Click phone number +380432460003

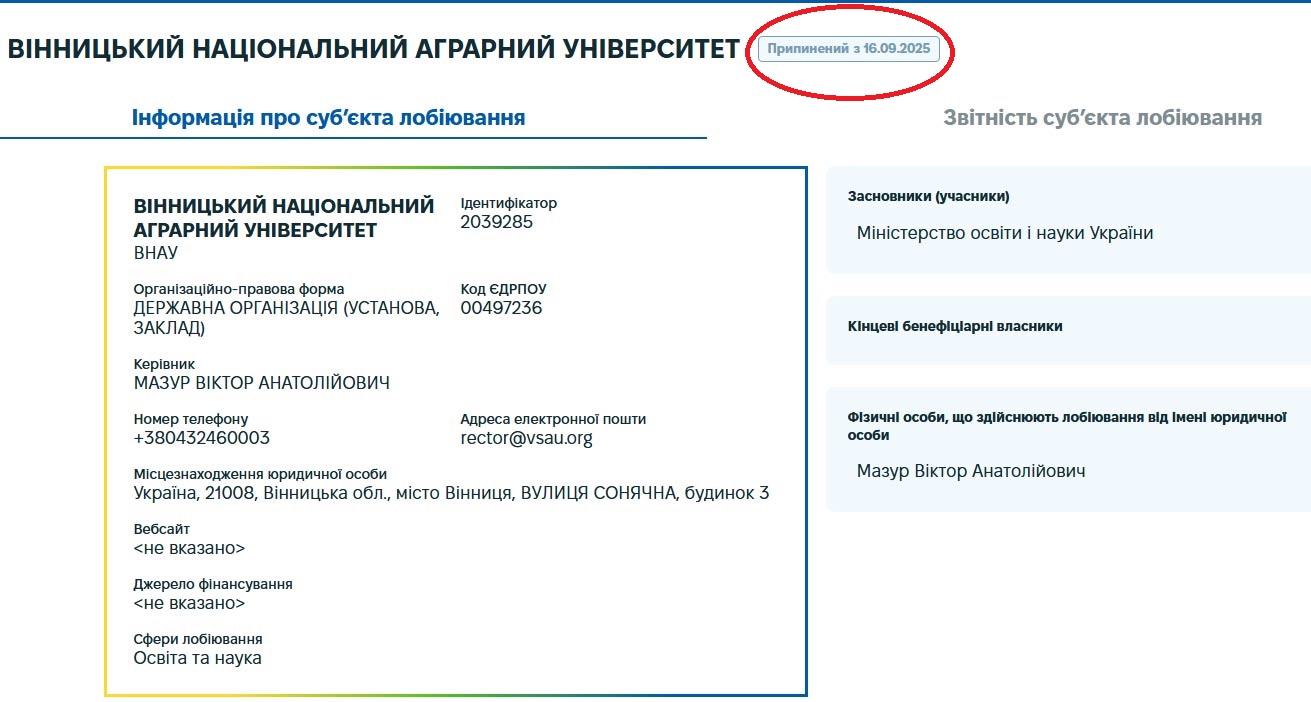[201, 438]
